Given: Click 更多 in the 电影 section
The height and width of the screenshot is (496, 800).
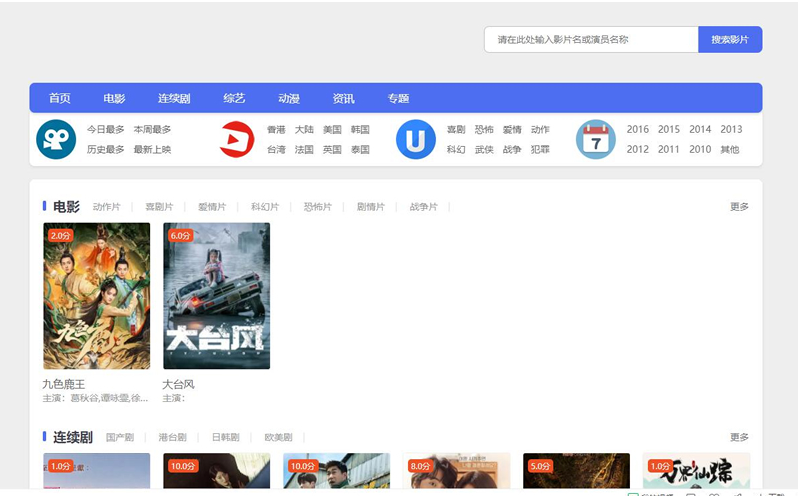Looking at the screenshot, I should [739, 207].
